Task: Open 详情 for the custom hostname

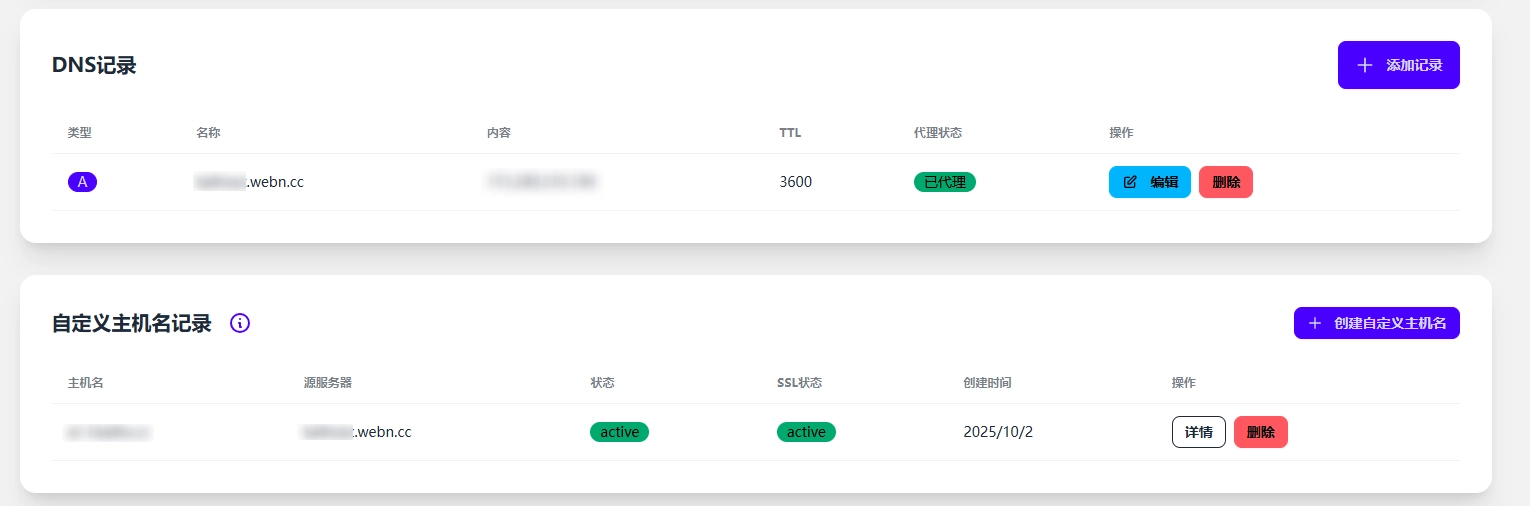Action: click(1198, 432)
